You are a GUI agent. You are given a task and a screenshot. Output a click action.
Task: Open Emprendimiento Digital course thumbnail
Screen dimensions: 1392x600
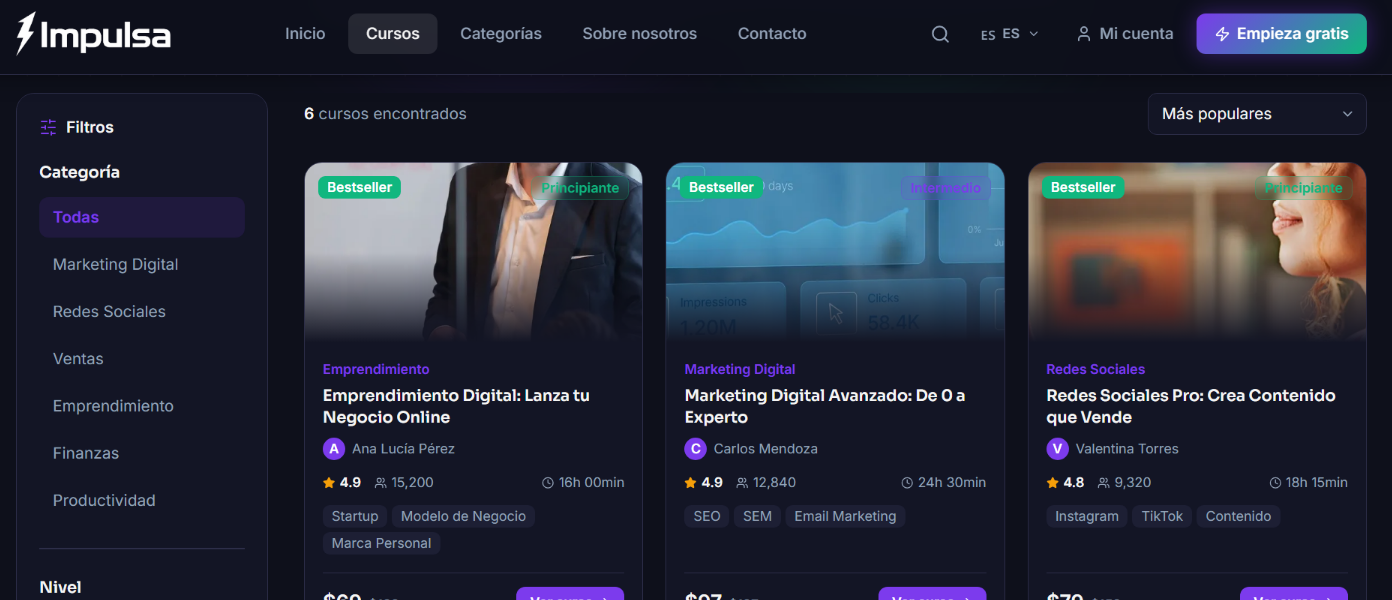474,252
